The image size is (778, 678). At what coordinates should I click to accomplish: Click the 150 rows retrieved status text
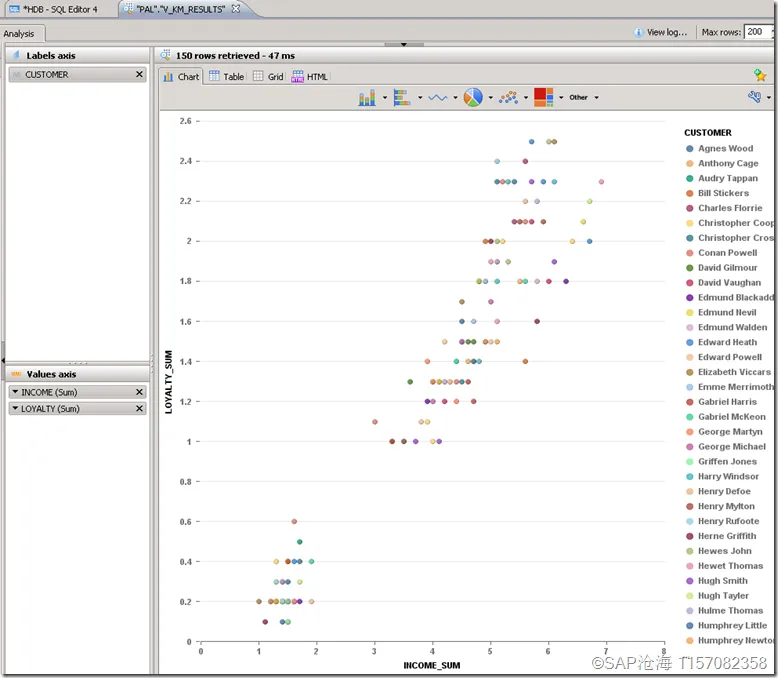click(x=235, y=56)
